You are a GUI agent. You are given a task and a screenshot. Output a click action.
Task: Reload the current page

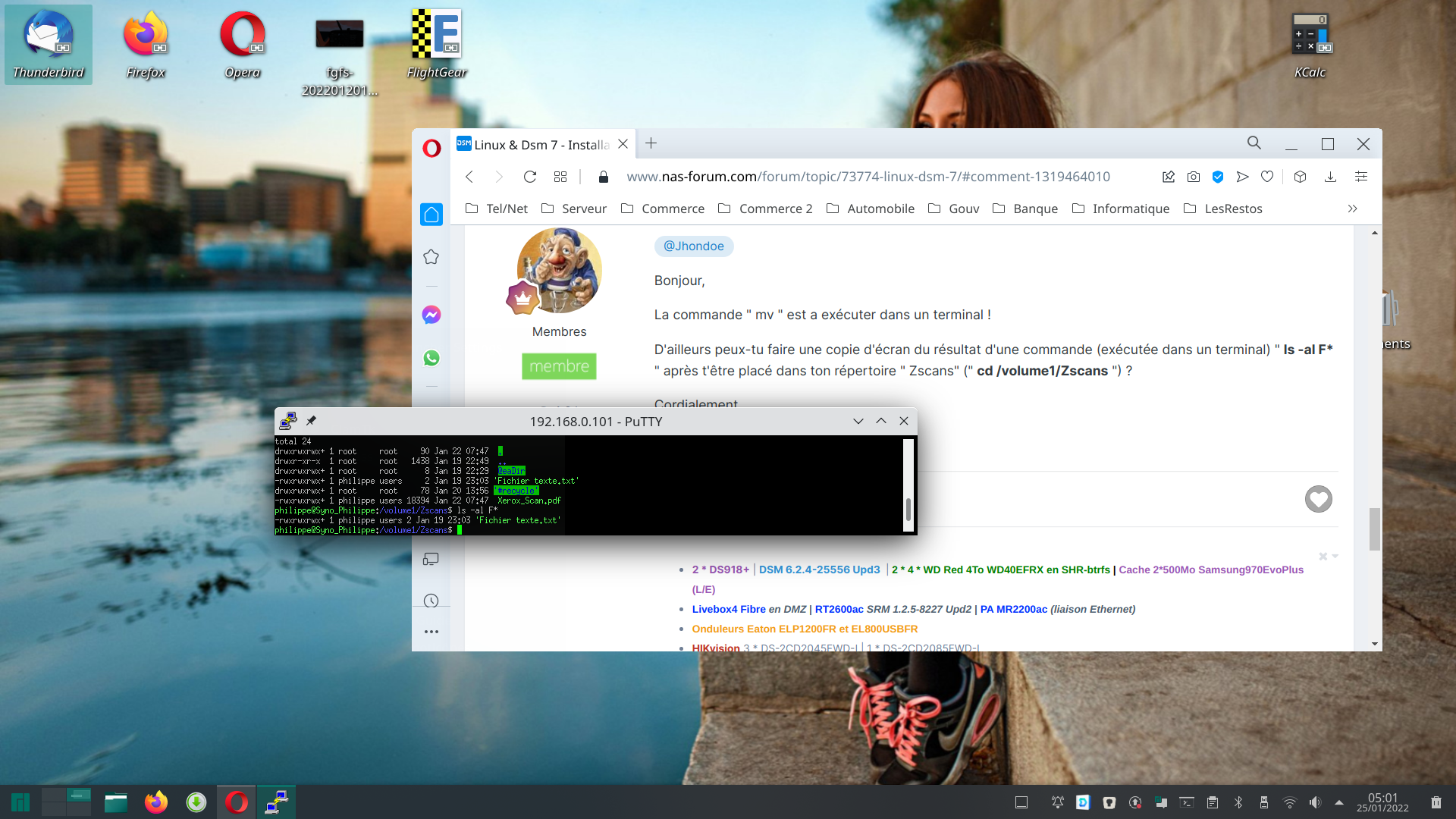pyautogui.click(x=530, y=177)
